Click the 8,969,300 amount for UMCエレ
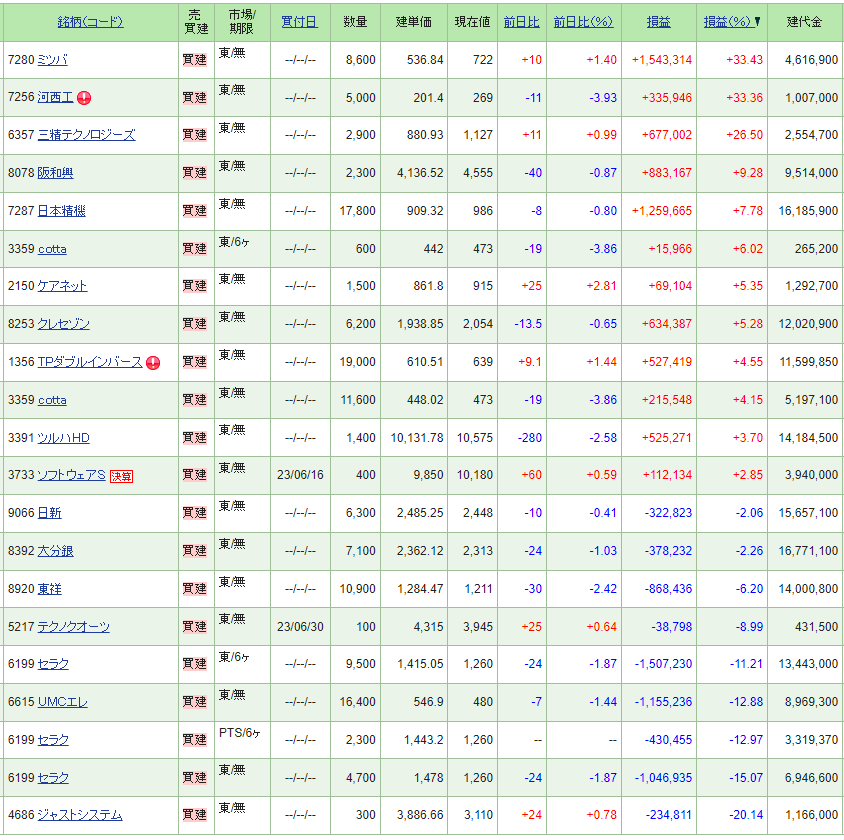This screenshot has width=844, height=840. (811, 703)
